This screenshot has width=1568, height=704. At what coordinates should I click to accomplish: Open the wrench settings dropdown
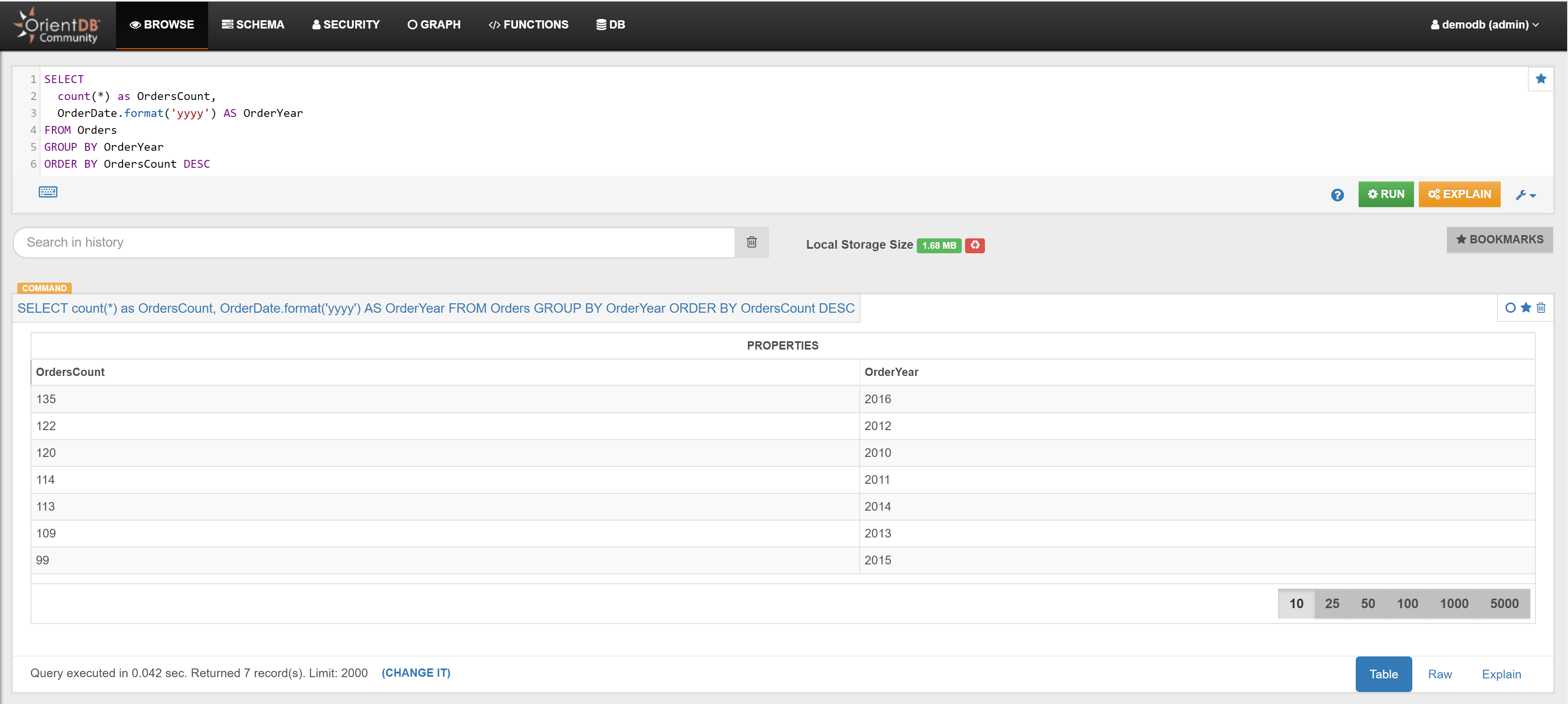(1525, 195)
